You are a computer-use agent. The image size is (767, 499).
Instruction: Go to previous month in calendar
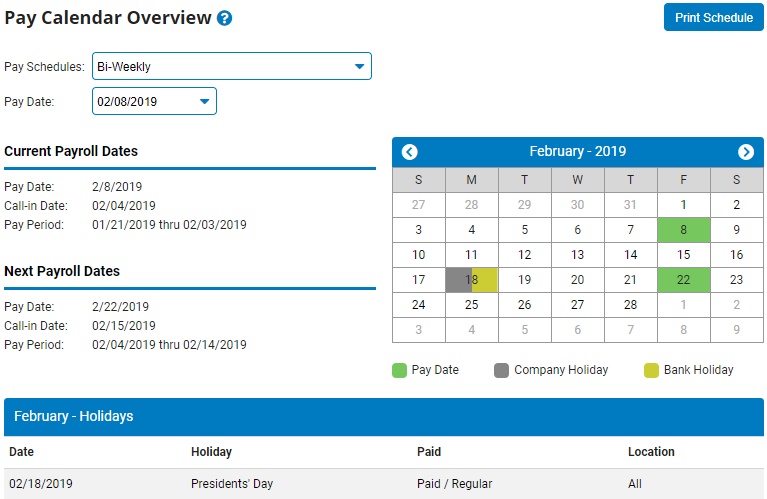point(409,152)
